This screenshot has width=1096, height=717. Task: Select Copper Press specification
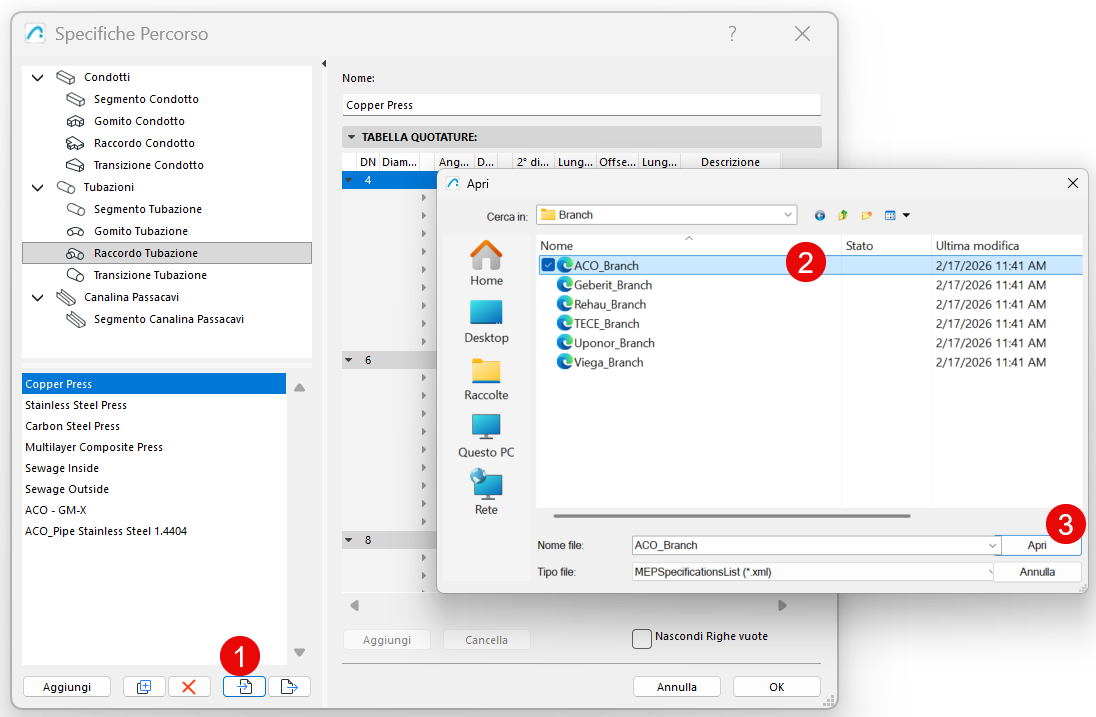(154, 384)
